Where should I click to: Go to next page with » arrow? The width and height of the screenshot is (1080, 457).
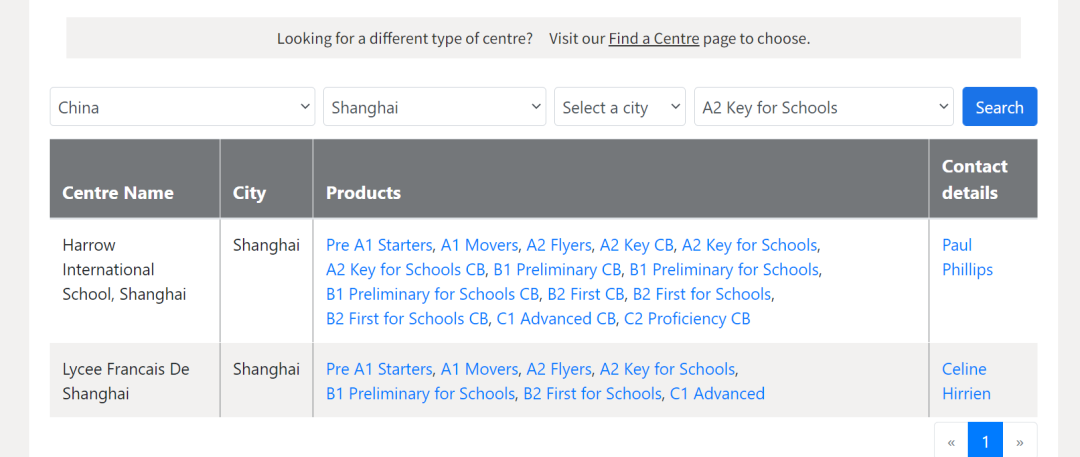pos(1020,441)
